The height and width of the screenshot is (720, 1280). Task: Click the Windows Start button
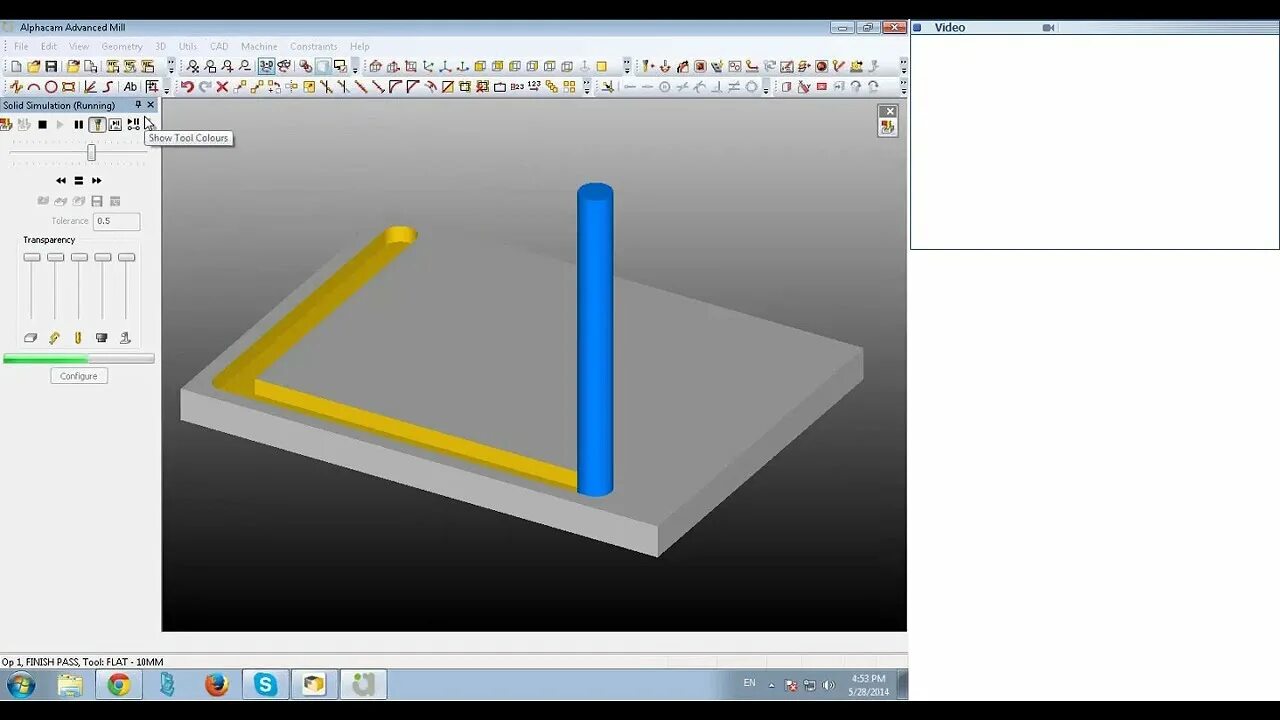click(21, 685)
